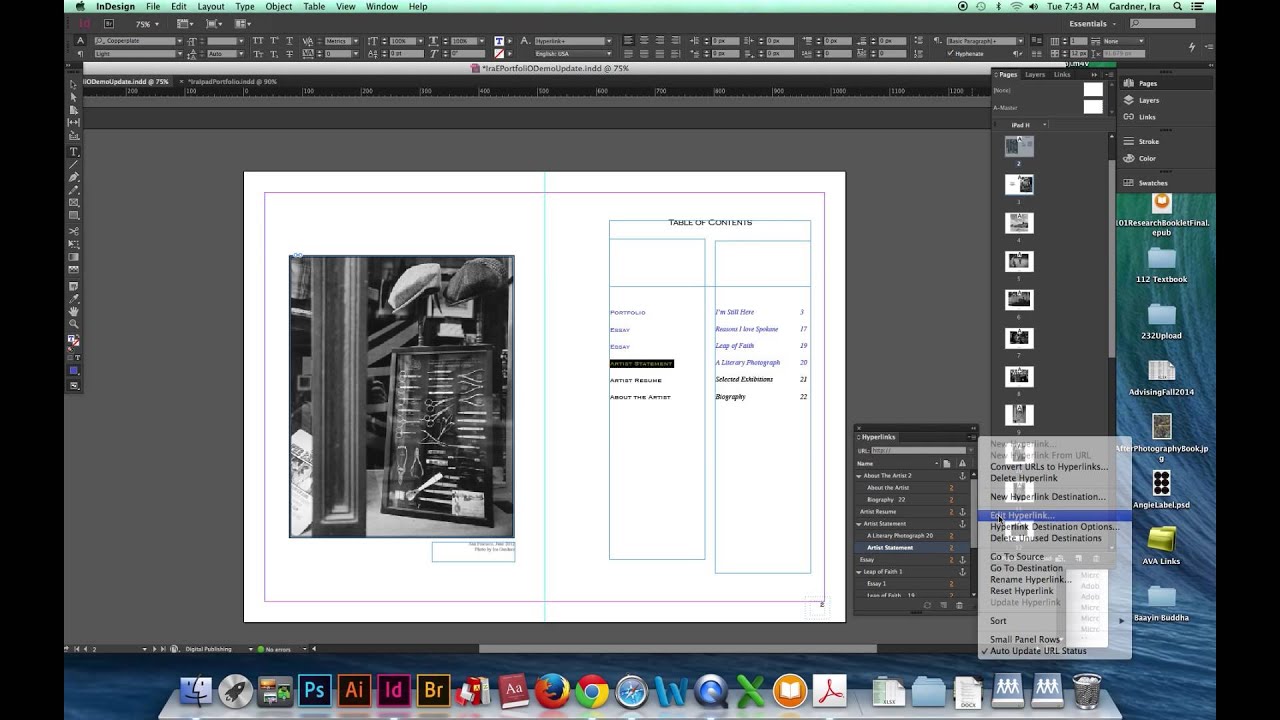
Task: Select the page 2 thumbnail in Pages panel
Action: click(x=1019, y=146)
